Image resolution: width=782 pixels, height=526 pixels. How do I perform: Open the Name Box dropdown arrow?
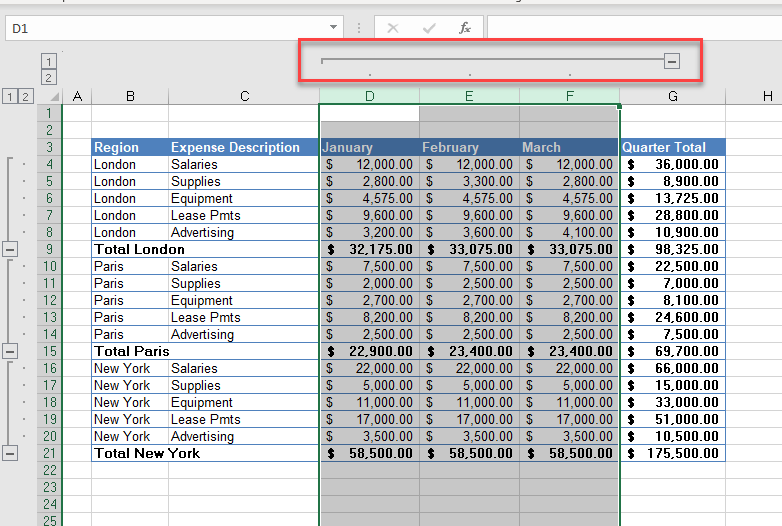(334, 28)
